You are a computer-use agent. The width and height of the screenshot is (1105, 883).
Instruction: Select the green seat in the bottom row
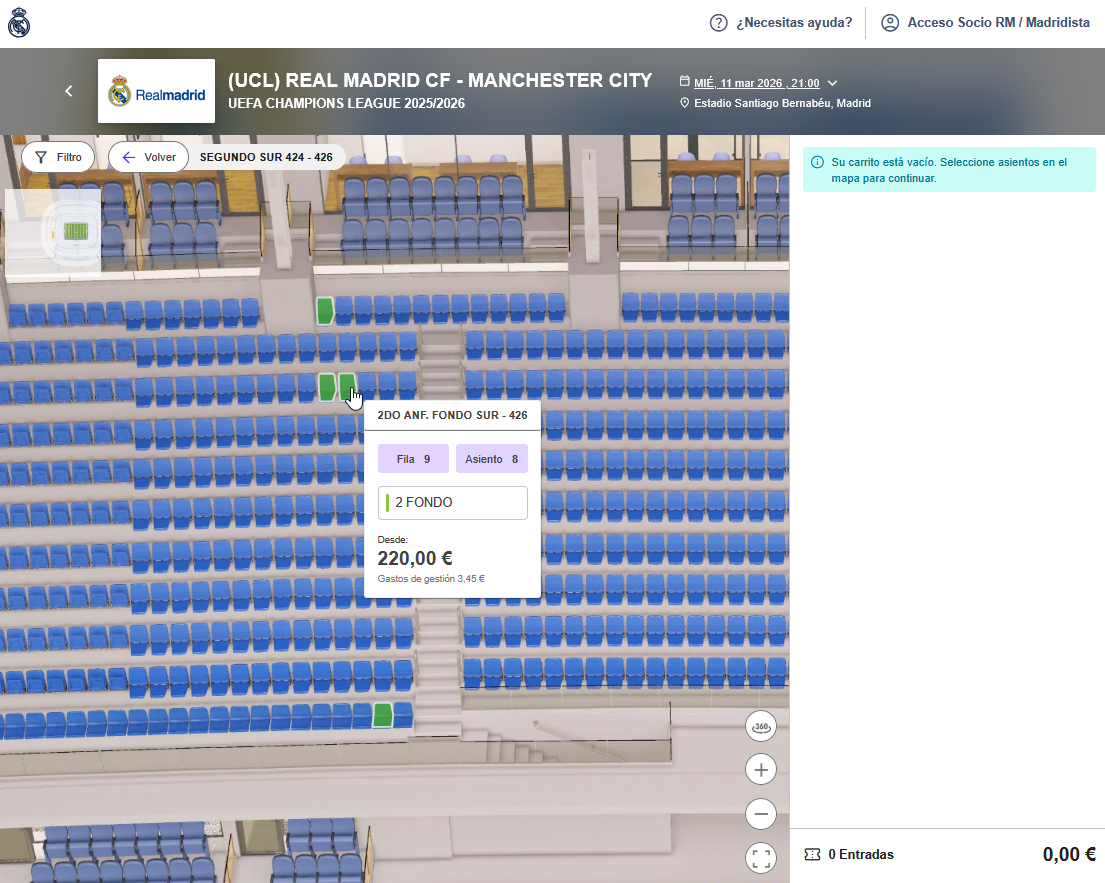pos(382,715)
